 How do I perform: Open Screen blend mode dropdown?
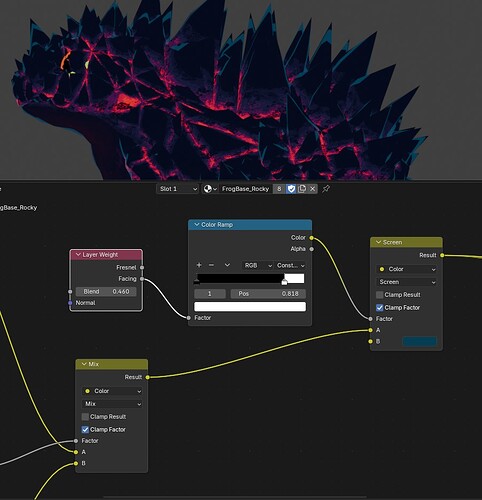point(406,282)
